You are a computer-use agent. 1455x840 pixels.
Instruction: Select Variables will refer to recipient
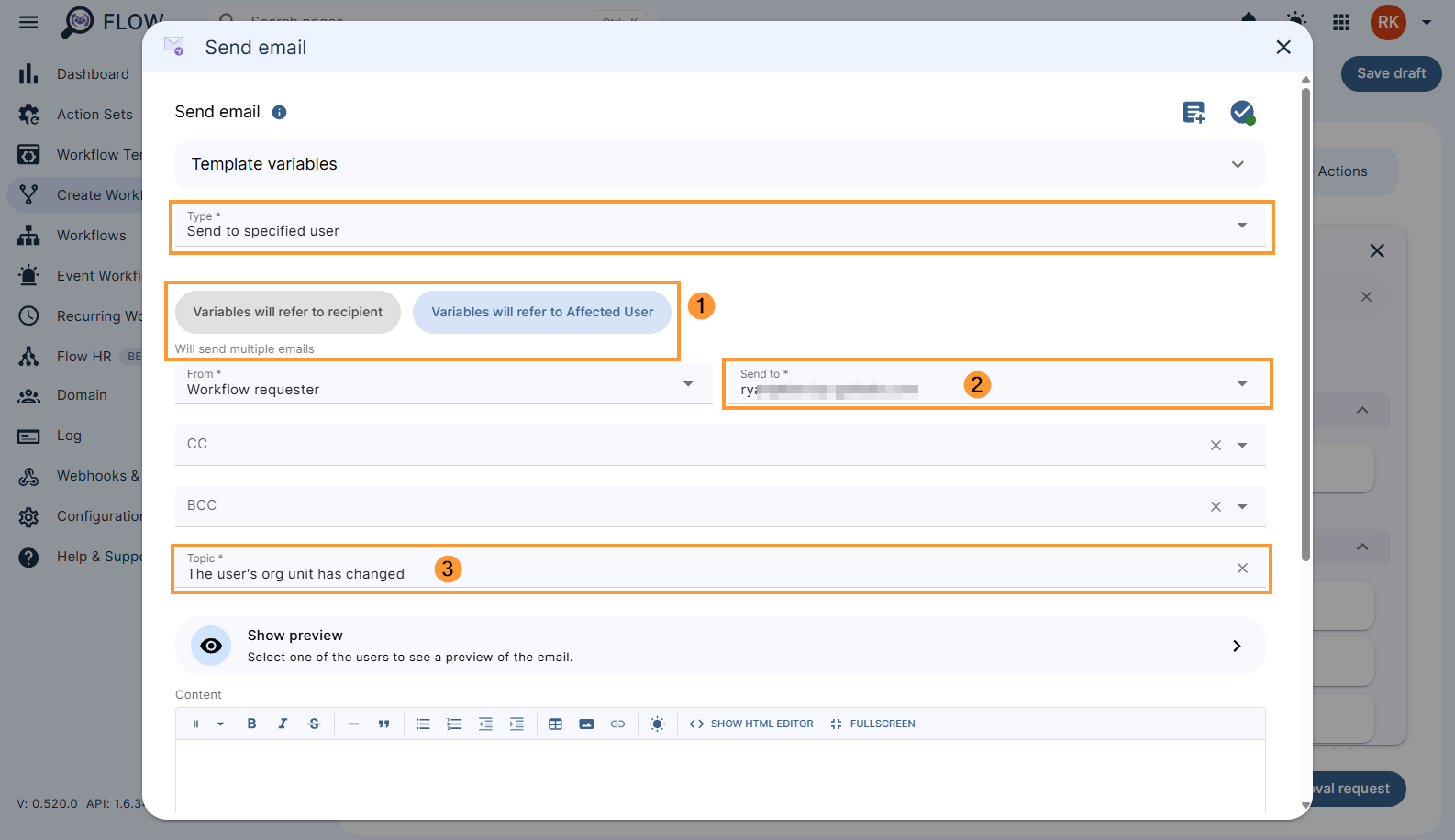pyautogui.click(x=288, y=312)
